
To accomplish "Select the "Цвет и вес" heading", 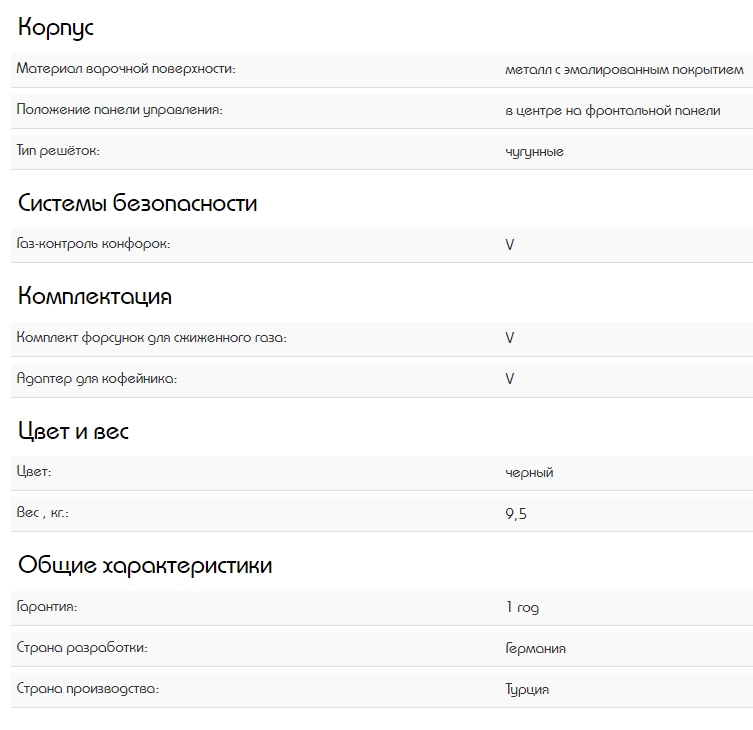I will [74, 431].
